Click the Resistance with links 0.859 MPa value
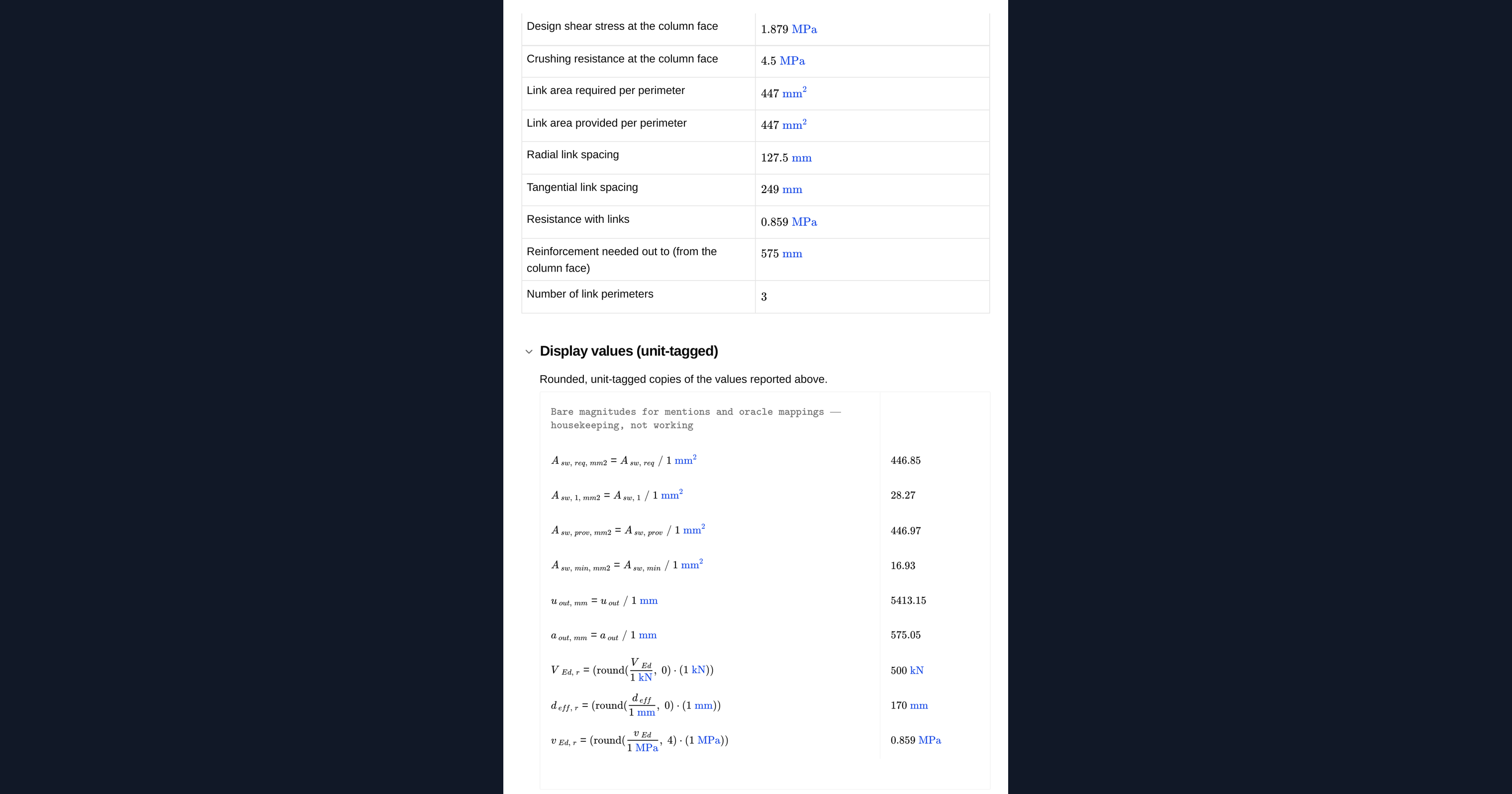 tap(788, 222)
